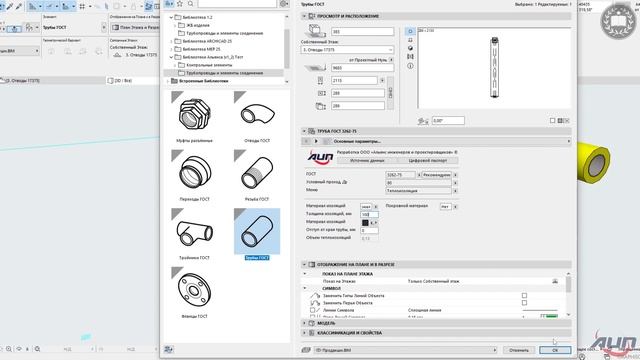640x360 pixels.
Task: Open the Контрольные элементы folder
Action: (x=209, y=65)
